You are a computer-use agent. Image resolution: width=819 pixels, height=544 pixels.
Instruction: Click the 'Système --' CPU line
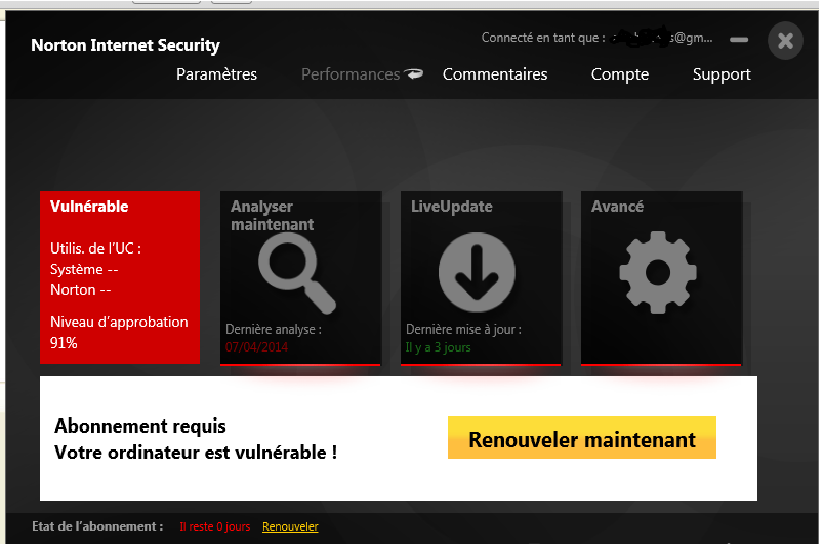pyautogui.click(x=84, y=269)
